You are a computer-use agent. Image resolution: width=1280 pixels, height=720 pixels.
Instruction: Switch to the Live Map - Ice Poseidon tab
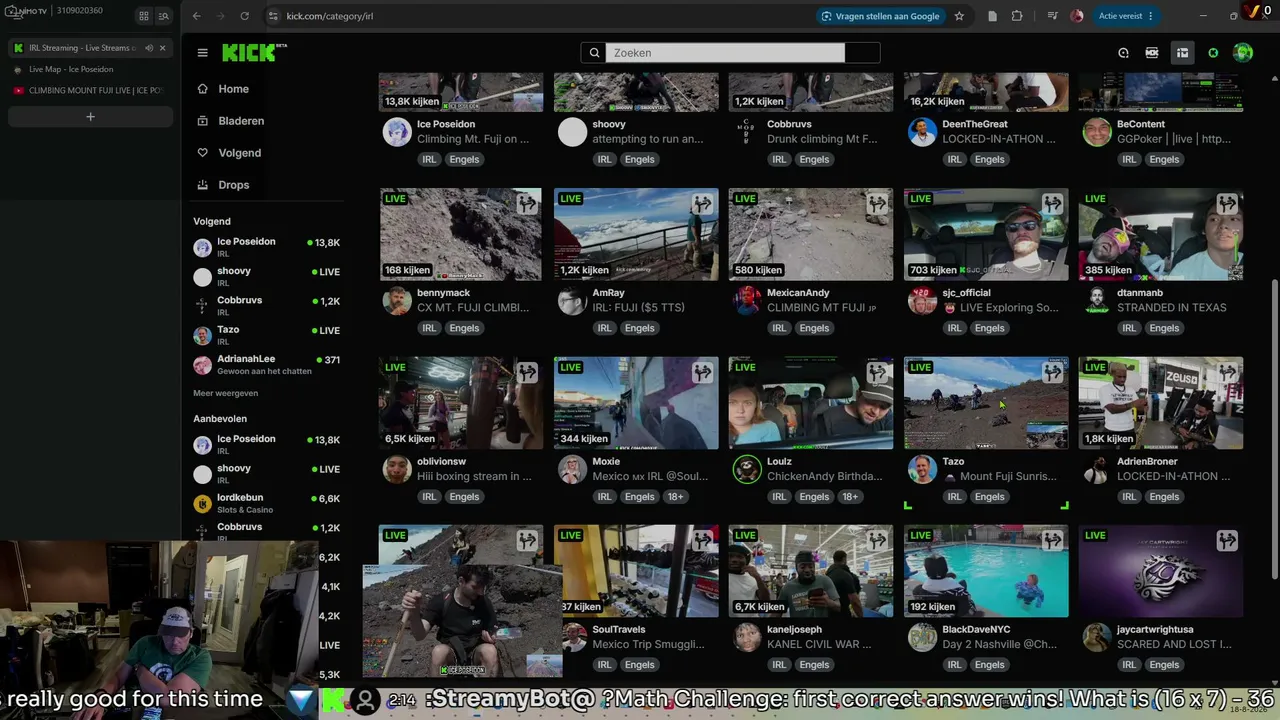(x=90, y=69)
